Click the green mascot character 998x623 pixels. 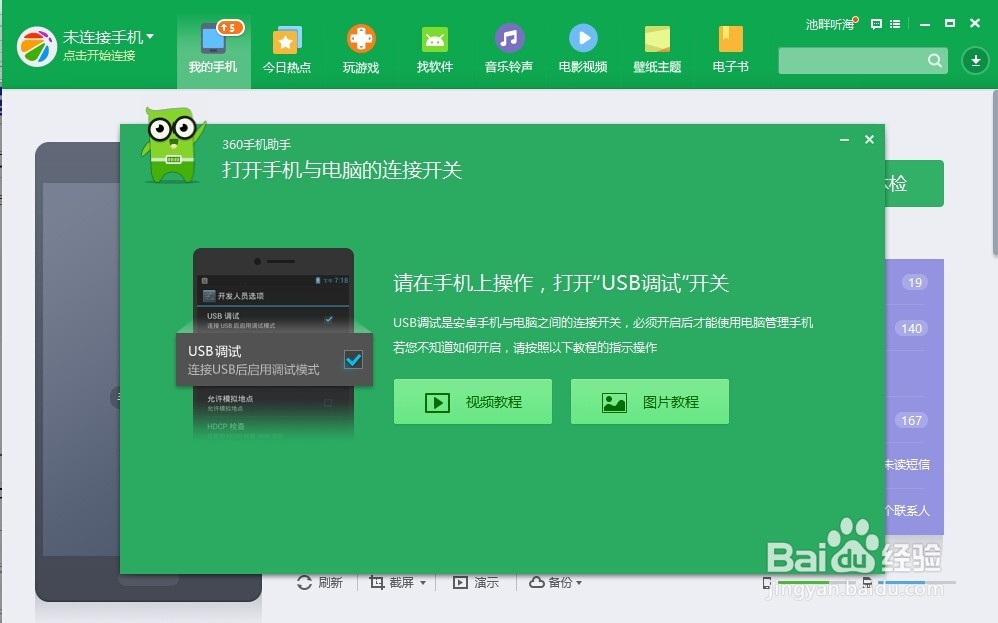[x=173, y=145]
